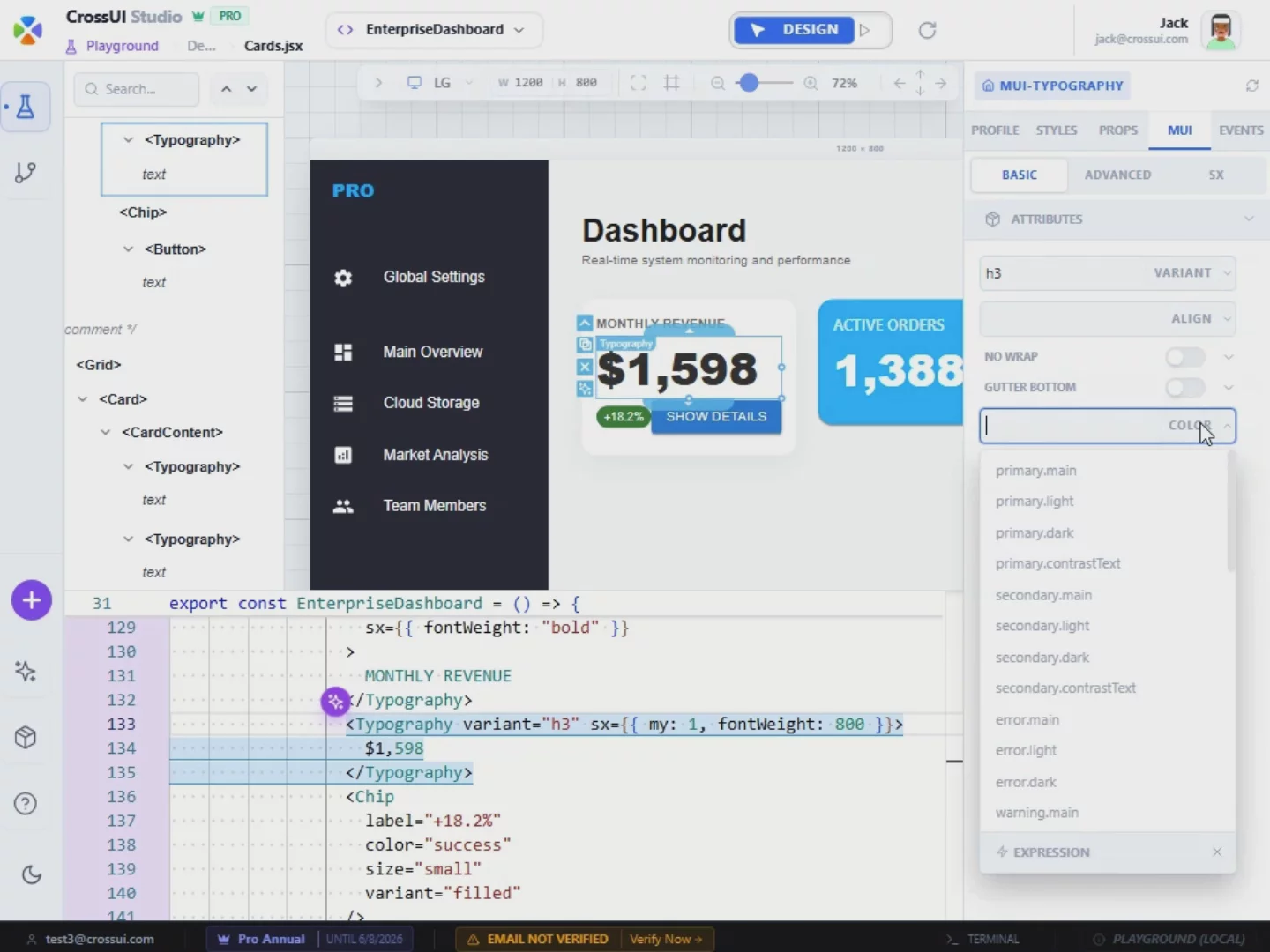The height and width of the screenshot is (952, 1270).
Task: Collapse the CardContent tree node
Action: point(106,432)
